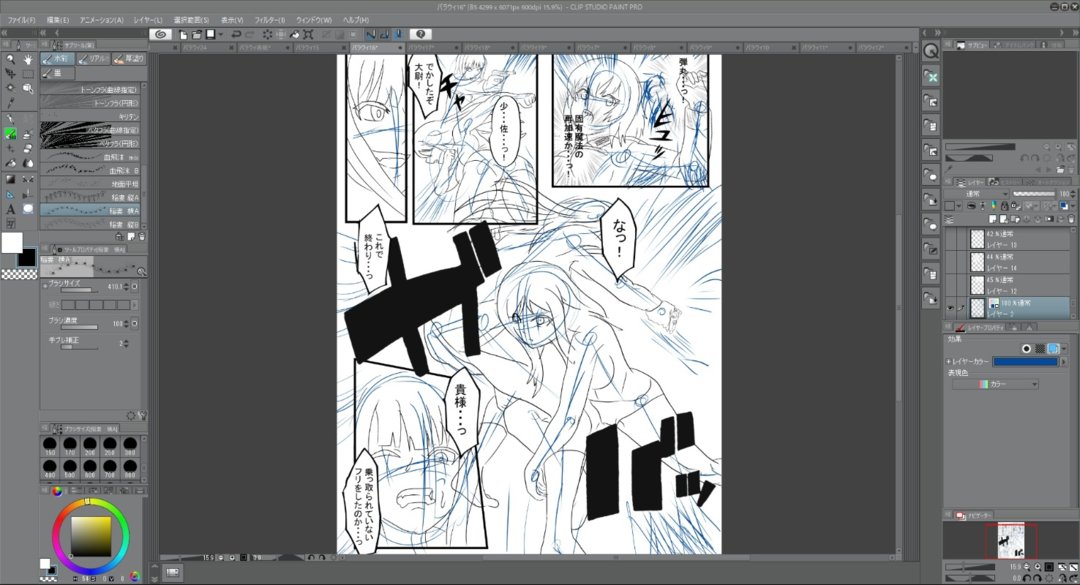Click the wrench icon in tool property
The width and height of the screenshot is (1080, 585).
(x=141, y=415)
